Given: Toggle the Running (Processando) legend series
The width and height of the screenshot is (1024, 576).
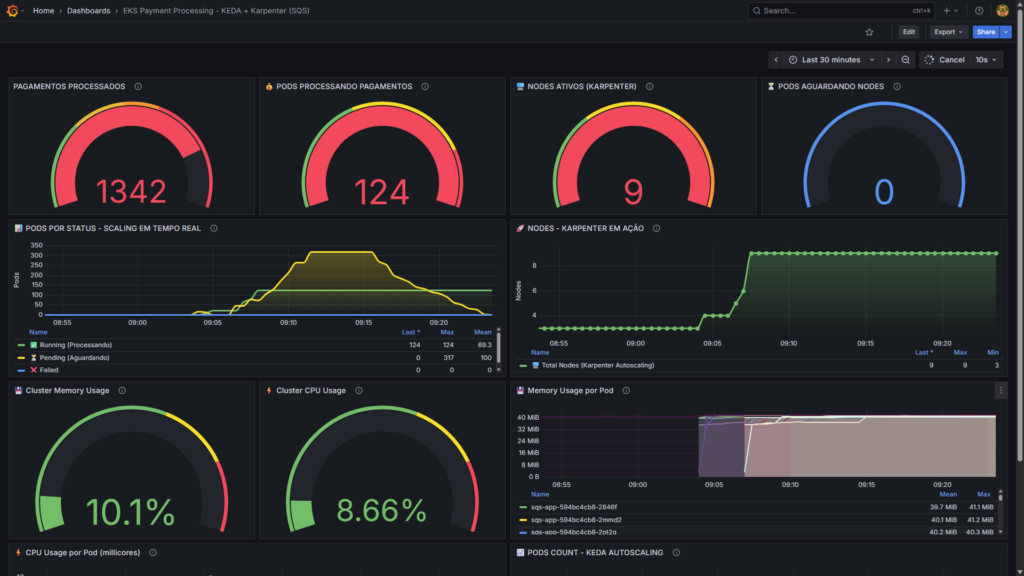Looking at the screenshot, I should coord(75,345).
